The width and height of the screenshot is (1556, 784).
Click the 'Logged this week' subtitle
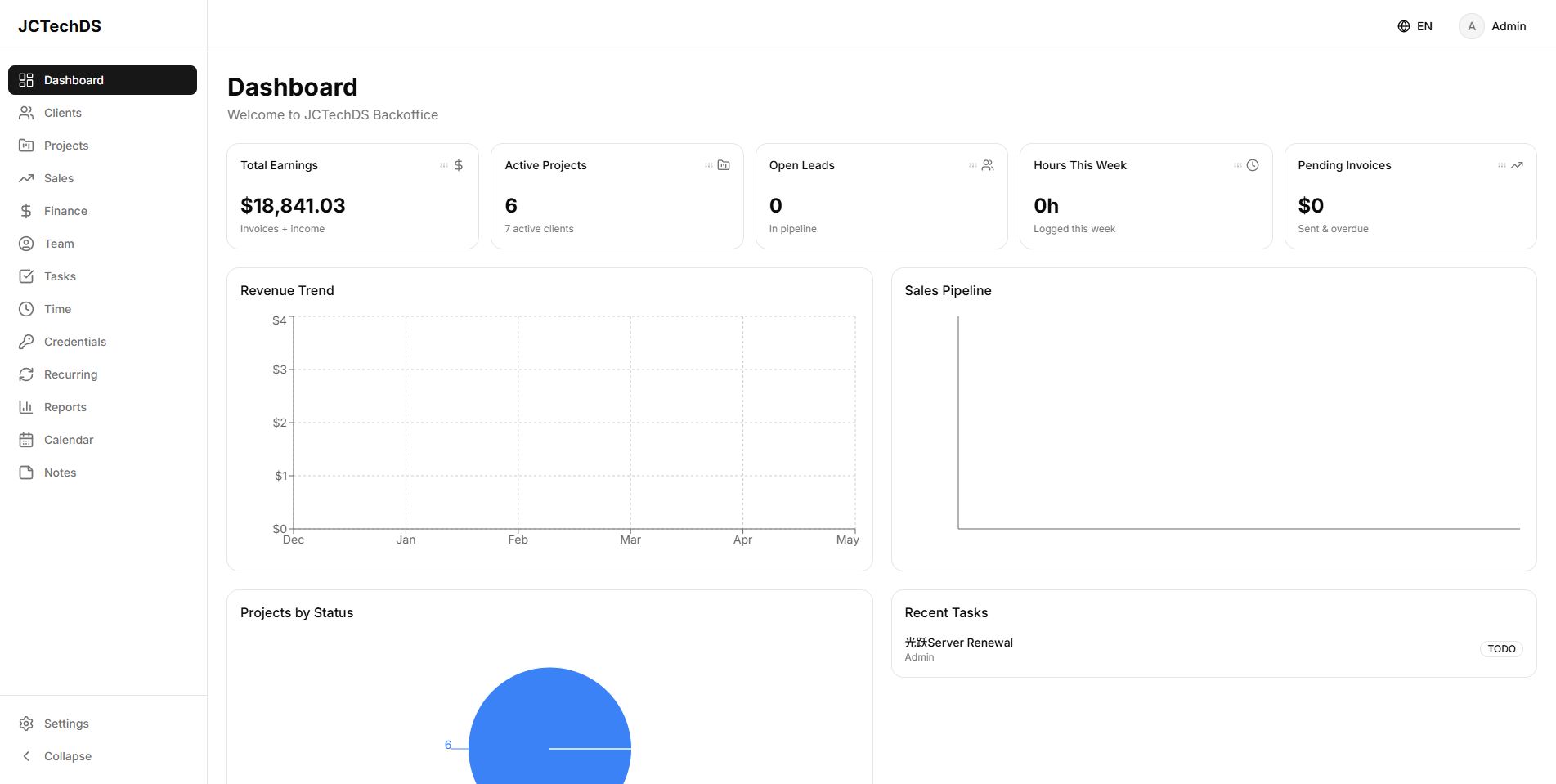1074,229
